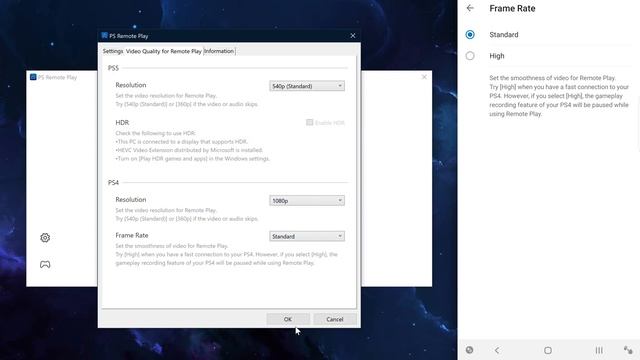Click the PS4 Resolution label

coord(131,200)
